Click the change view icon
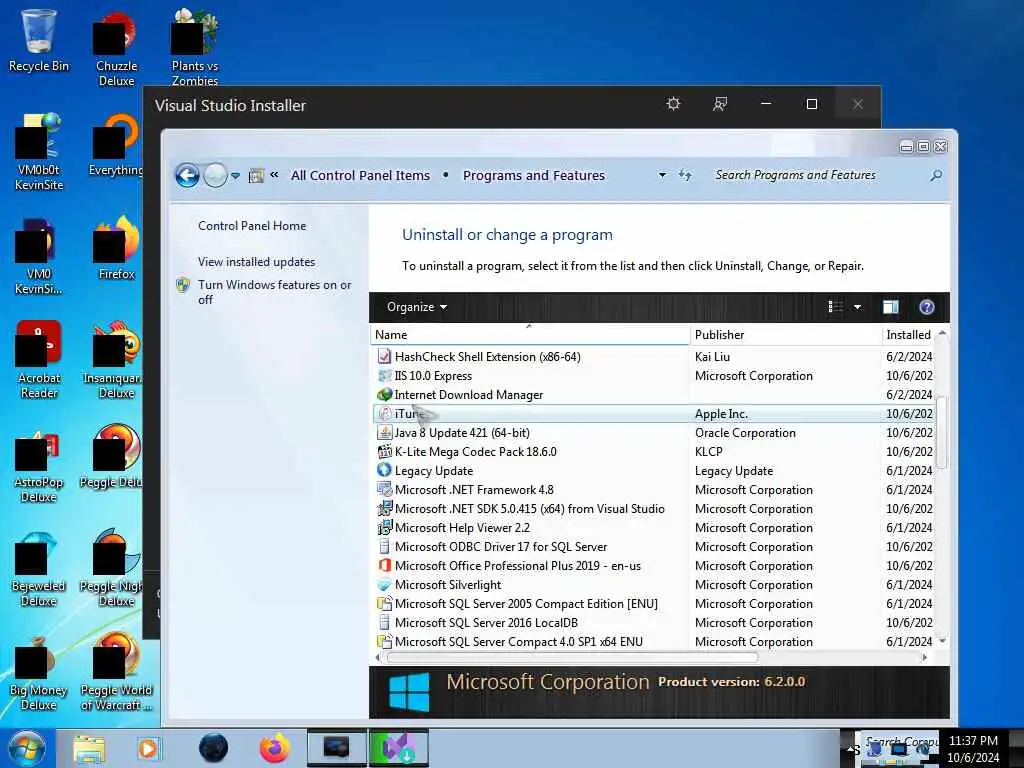This screenshot has height=768, width=1024. point(835,307)
